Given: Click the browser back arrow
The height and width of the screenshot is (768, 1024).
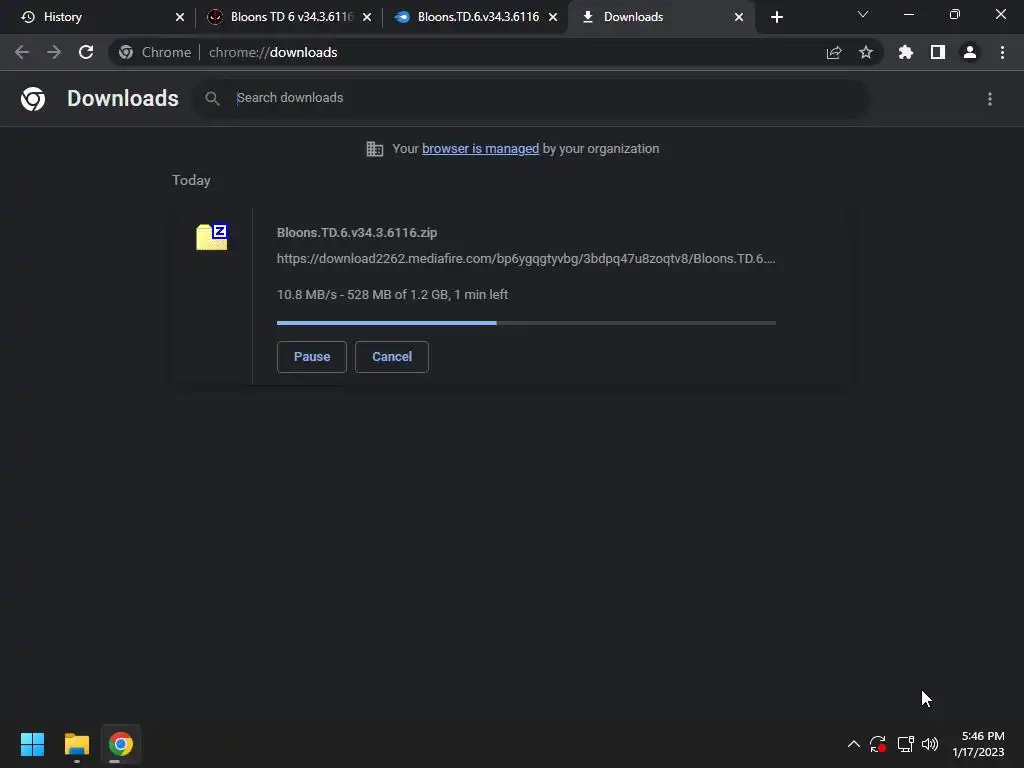Looking at the screenshot, I should pos(22,52).
